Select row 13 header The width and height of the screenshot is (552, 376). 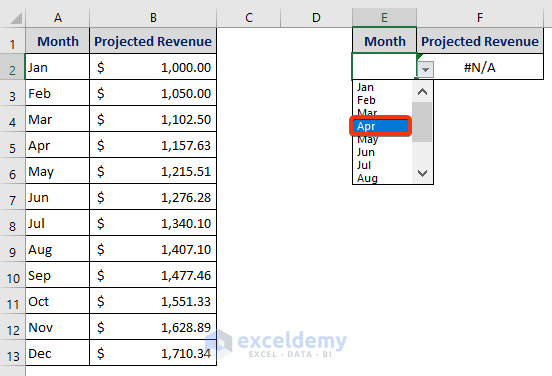tap(12, 353)
